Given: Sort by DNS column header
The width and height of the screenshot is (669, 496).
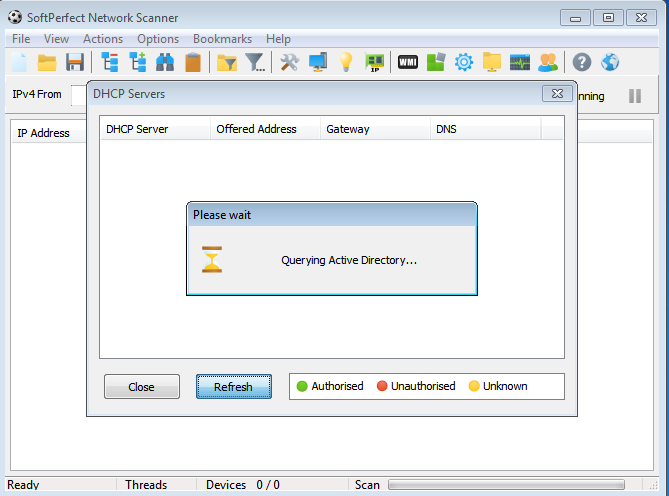Looking at the screenshot, I should [x=486, y=129].
